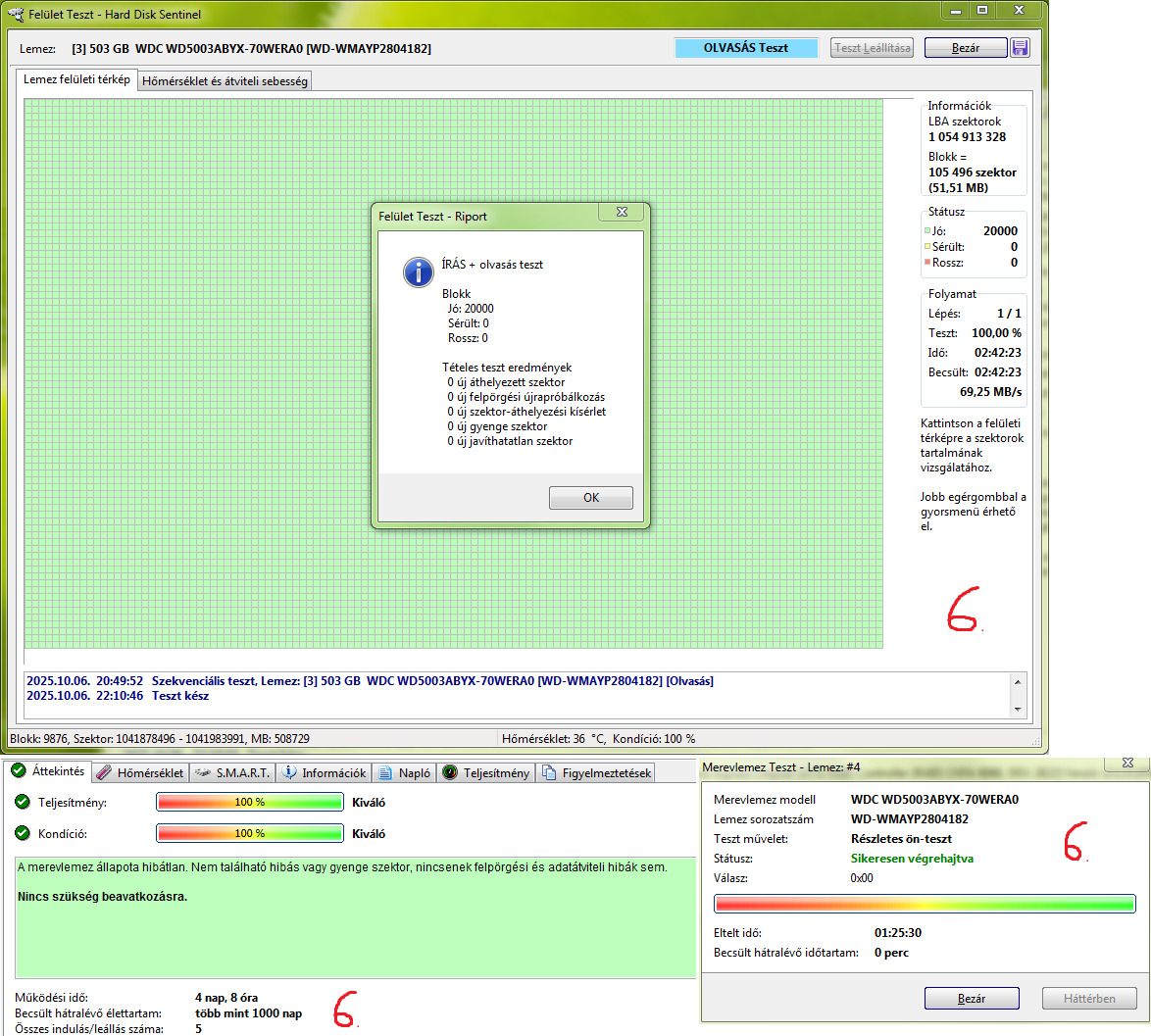Open Hőmérséklet és átviteli sebesség tab
This screenshot has width=1151, height=1036.
pyautogui.click(x=225, y=80)
